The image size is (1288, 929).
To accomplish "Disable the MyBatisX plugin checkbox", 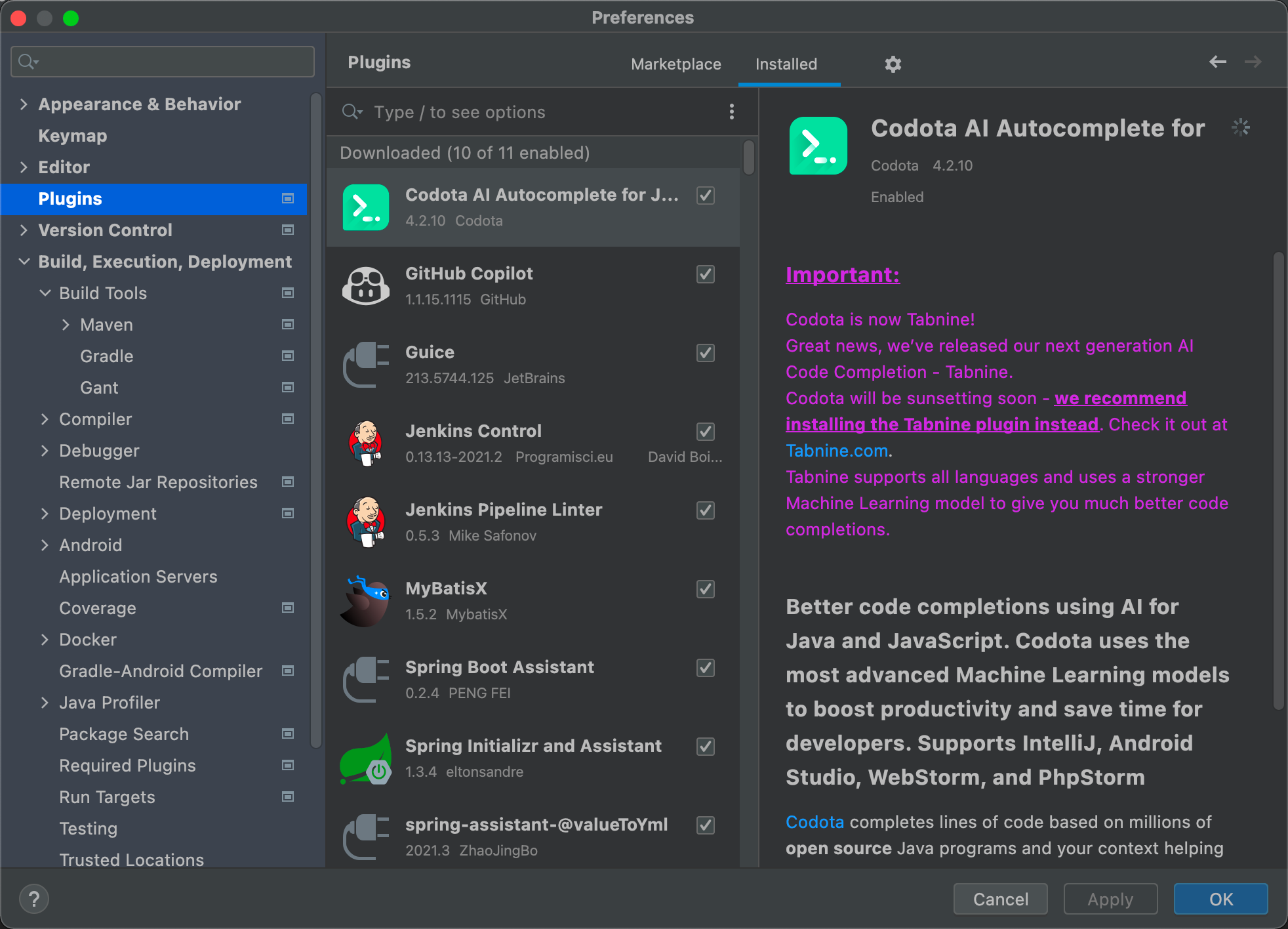I will [705, 588].
